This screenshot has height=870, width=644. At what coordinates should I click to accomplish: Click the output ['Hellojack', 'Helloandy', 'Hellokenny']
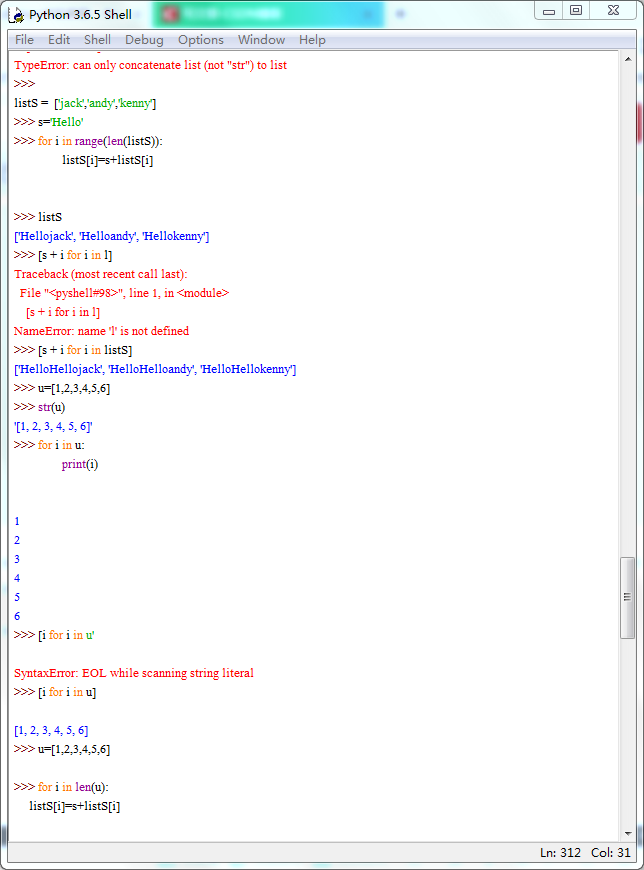[111, 236]
